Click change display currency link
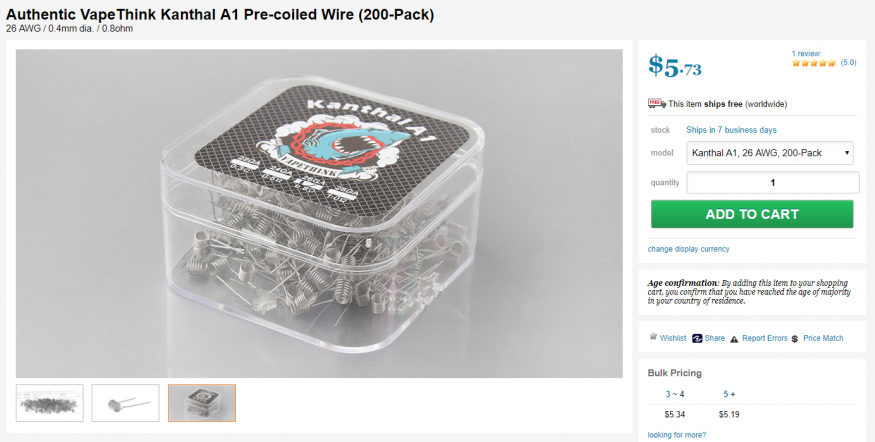875x442 pixels. click(688, 249)
